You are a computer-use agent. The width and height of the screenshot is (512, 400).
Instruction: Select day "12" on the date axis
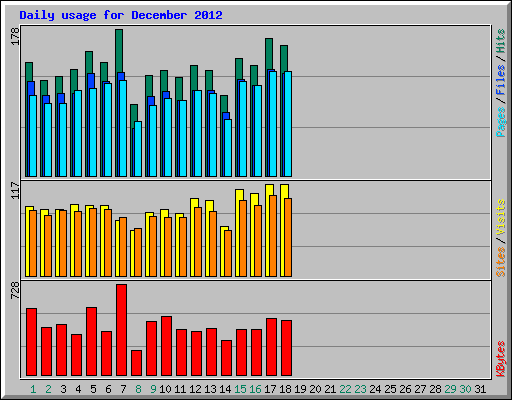195,389
